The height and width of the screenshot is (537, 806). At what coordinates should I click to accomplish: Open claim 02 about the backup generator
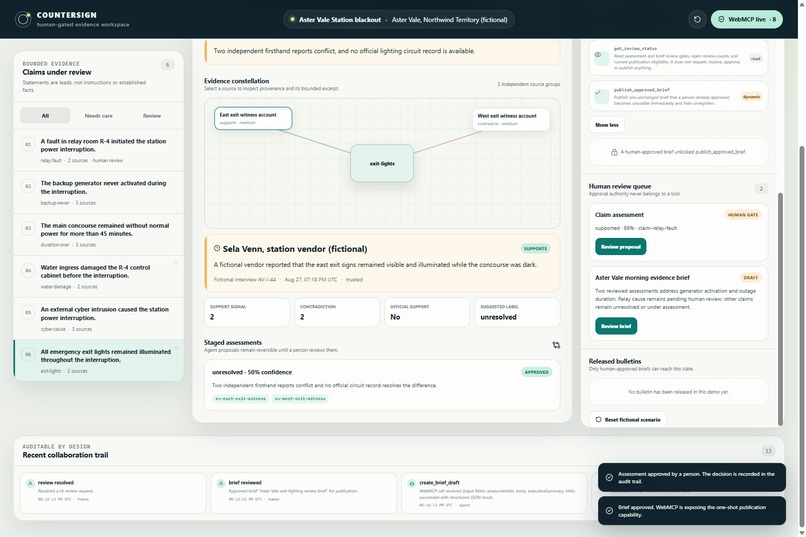(98, 192)
